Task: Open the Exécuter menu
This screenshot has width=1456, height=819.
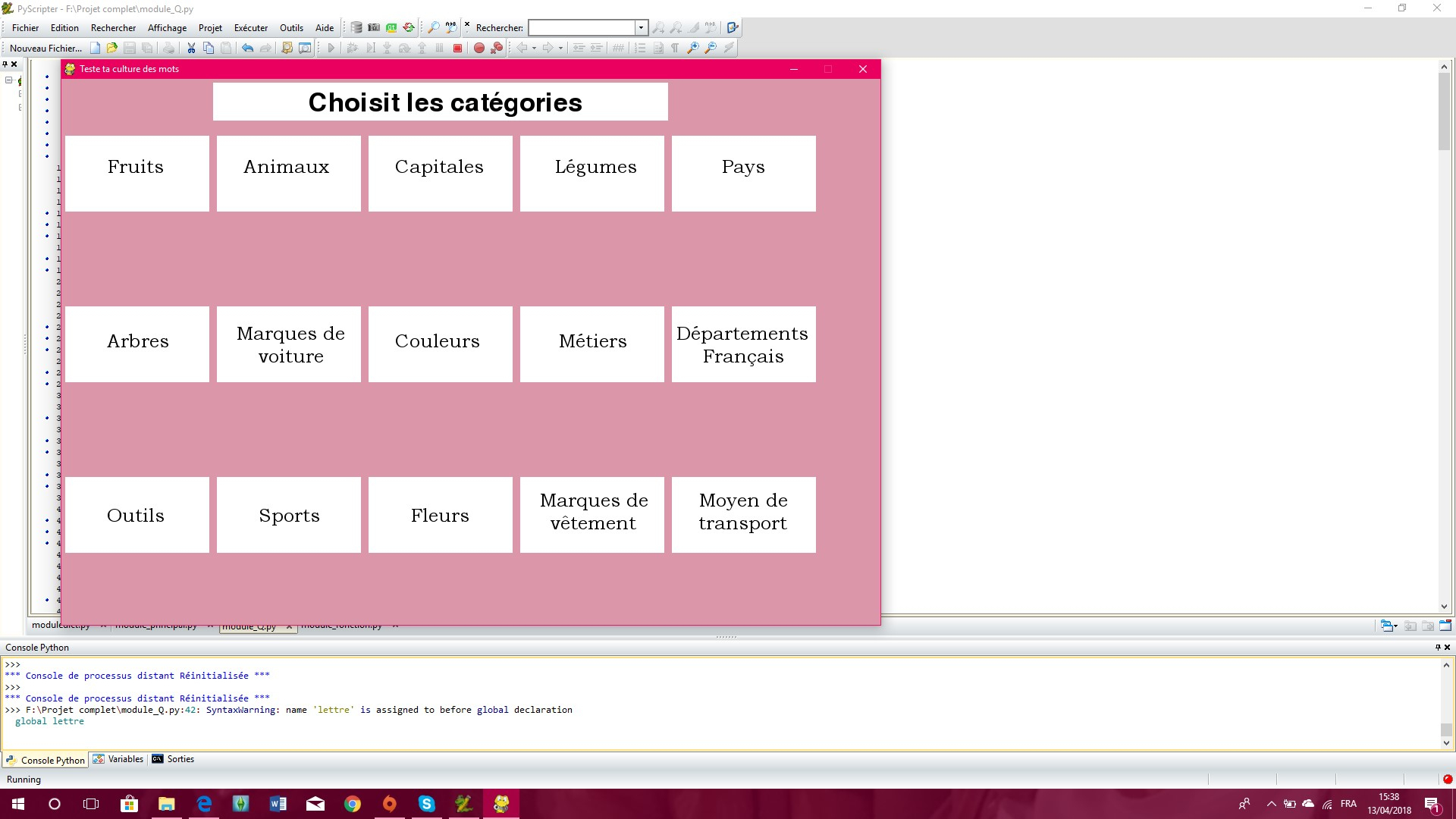Action: pyautogui.click(x=250, y=28)
